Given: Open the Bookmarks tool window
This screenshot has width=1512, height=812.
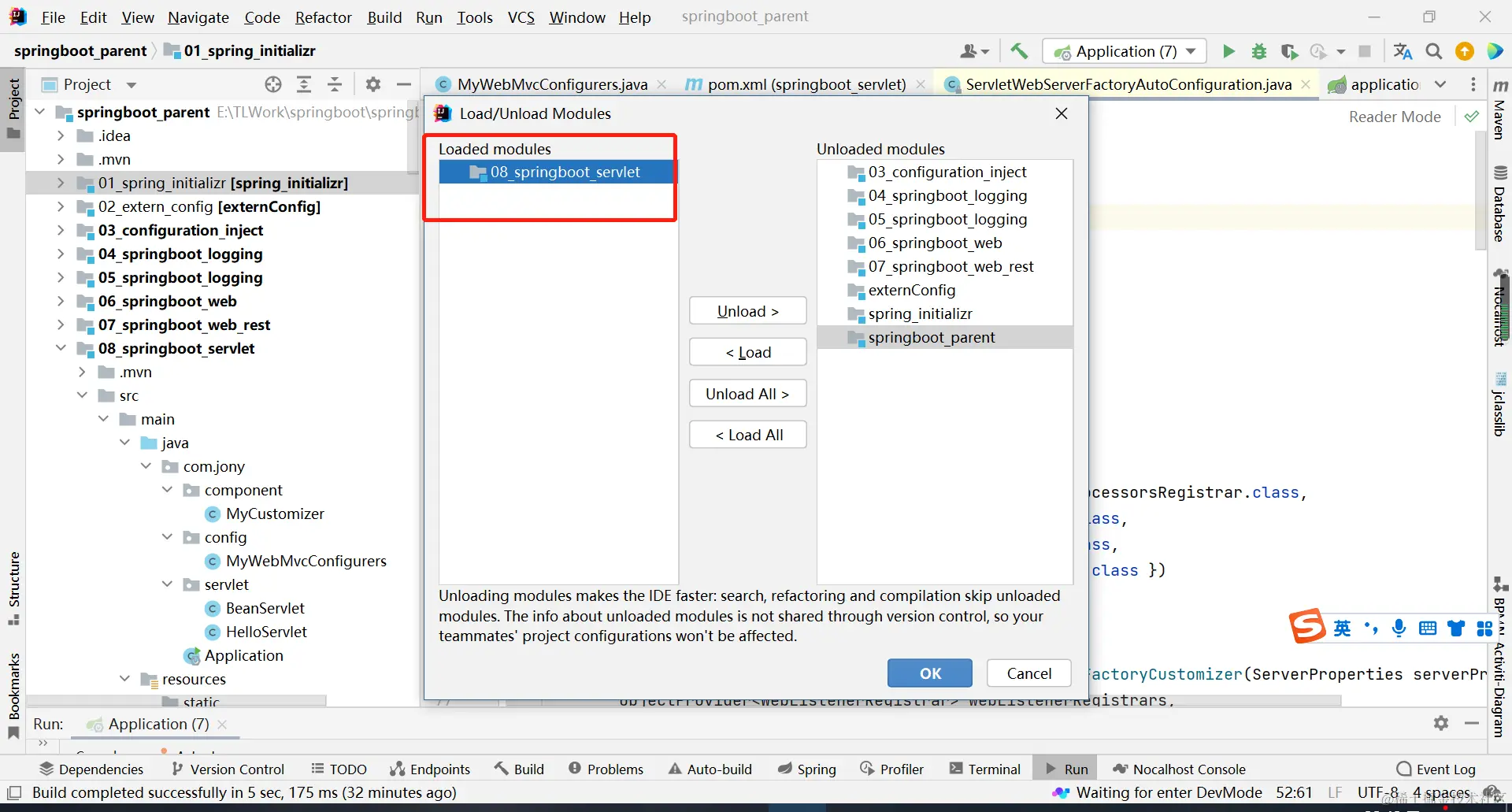Looking at the screenshot, I should pyautogui.click(x=13, y=695).
